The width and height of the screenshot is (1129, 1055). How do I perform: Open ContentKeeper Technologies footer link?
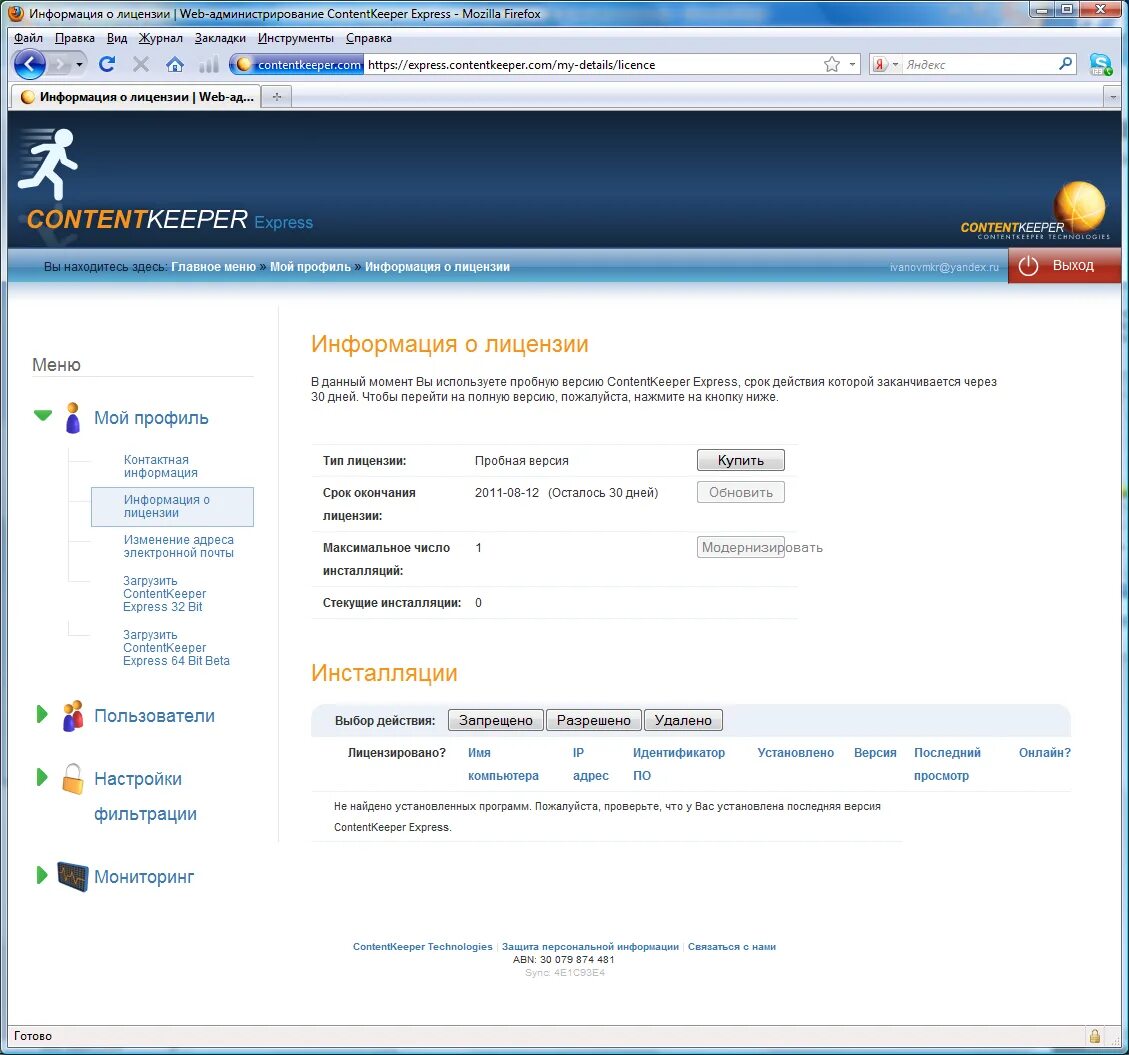click(x=423, y=946)
